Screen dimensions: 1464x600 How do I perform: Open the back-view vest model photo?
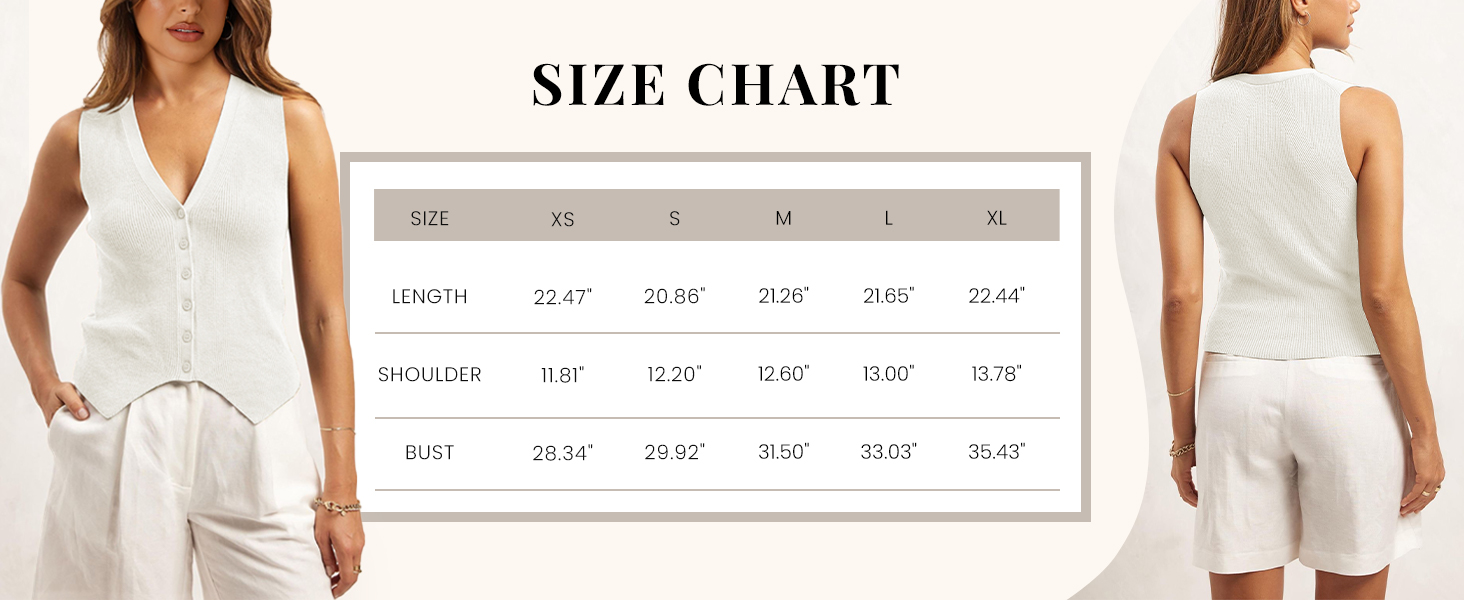coord(1290,300)
